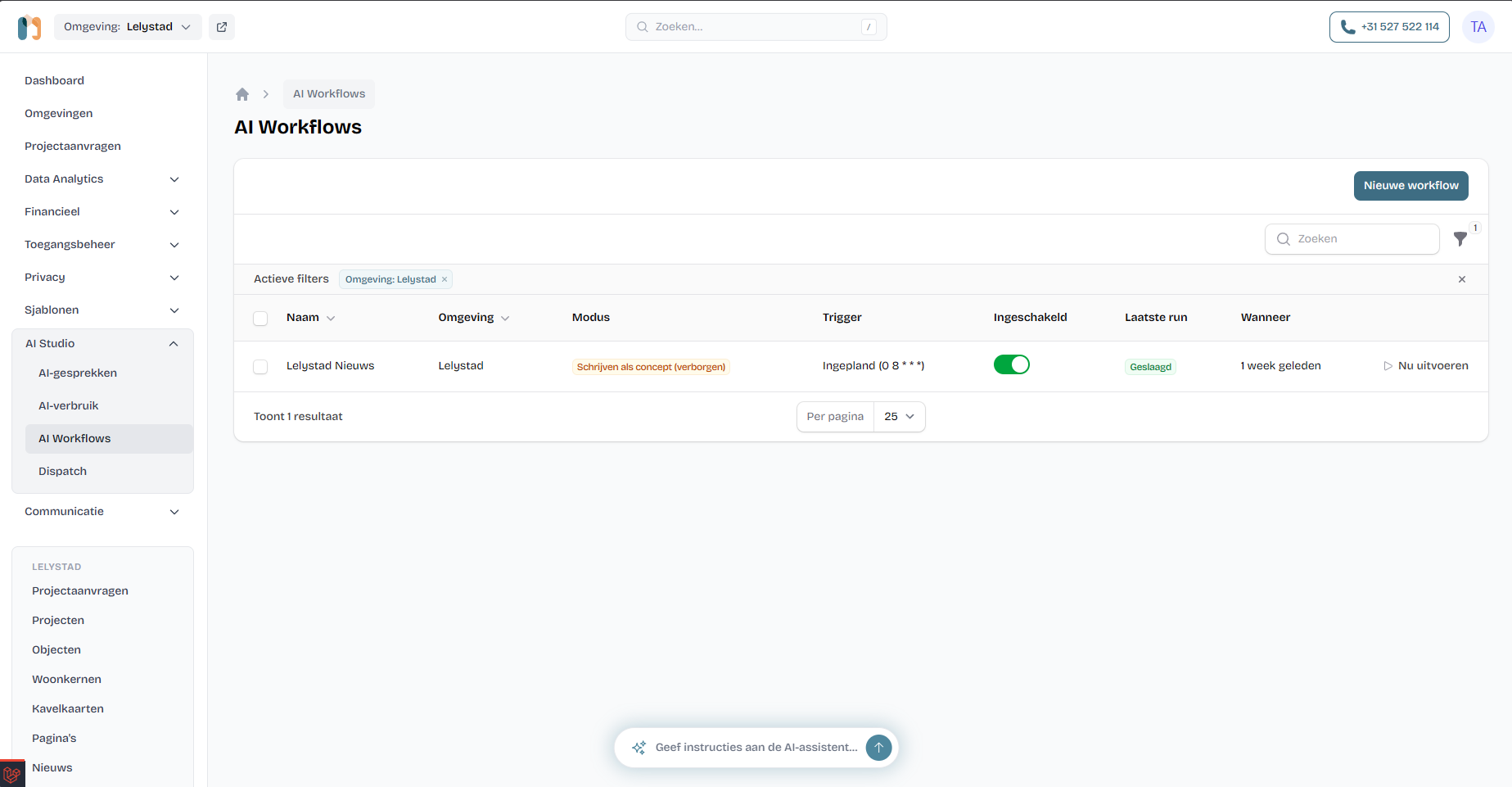
Task: Click the sparkle AI assistant icon
Action: coord(639,748)
